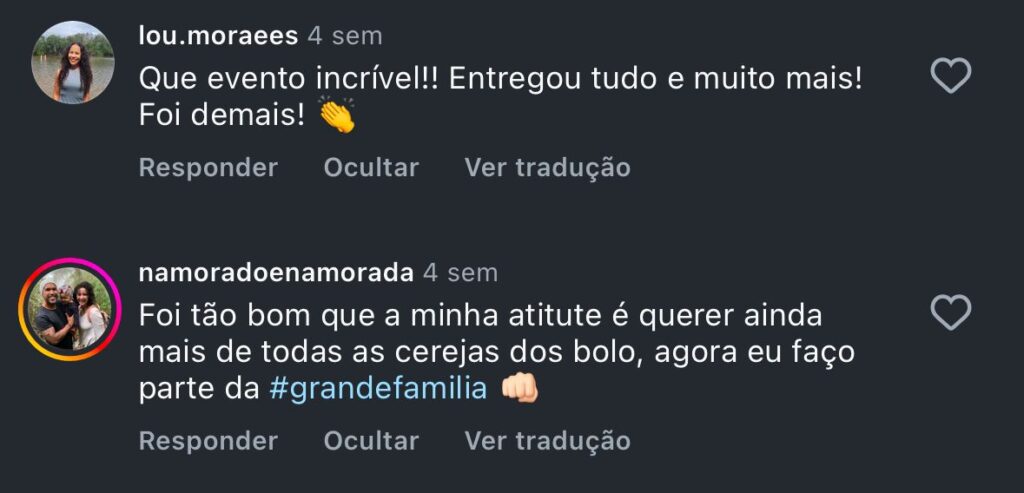Click the "4 sem" timestamp beside namoradoenamorada
The width and height of the screenshot is (1024, 493).
pyautogui.click(x=460, y=272)
